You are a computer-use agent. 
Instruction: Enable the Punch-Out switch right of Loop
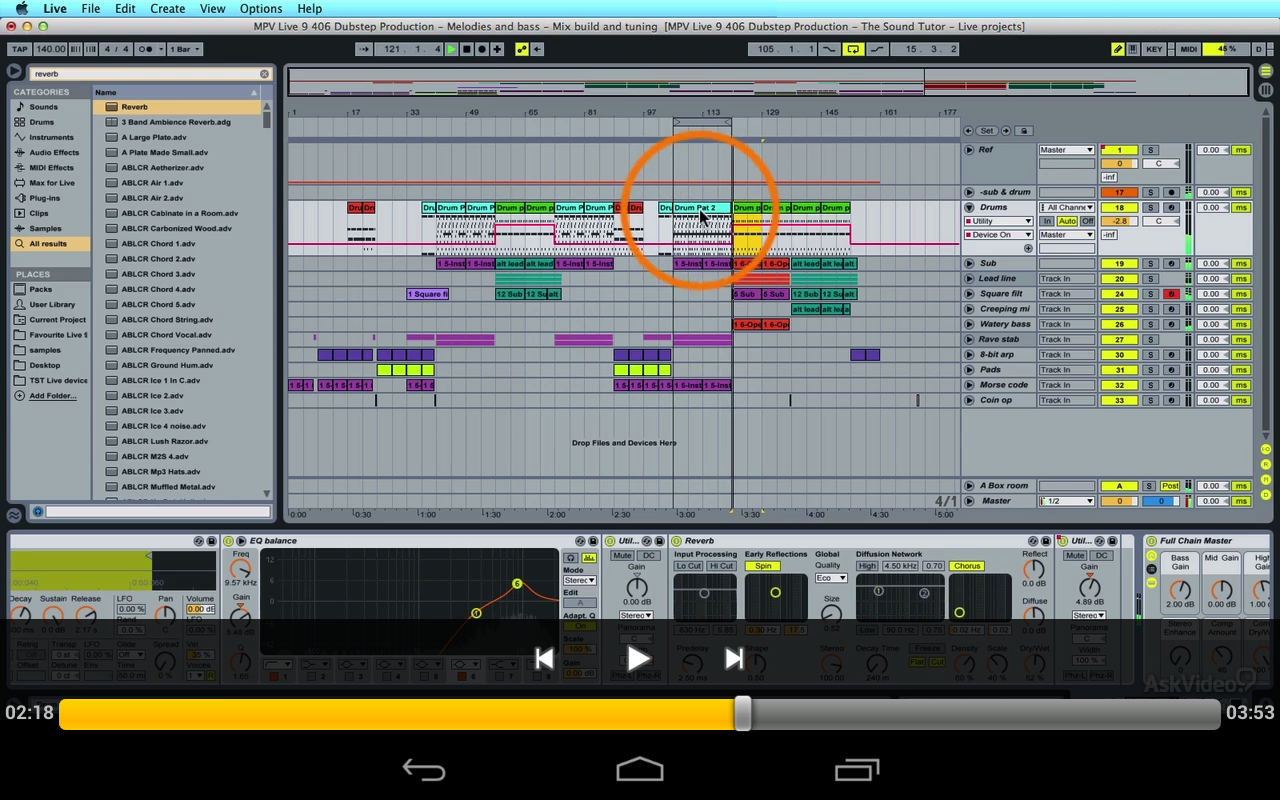tap(876, 49)
